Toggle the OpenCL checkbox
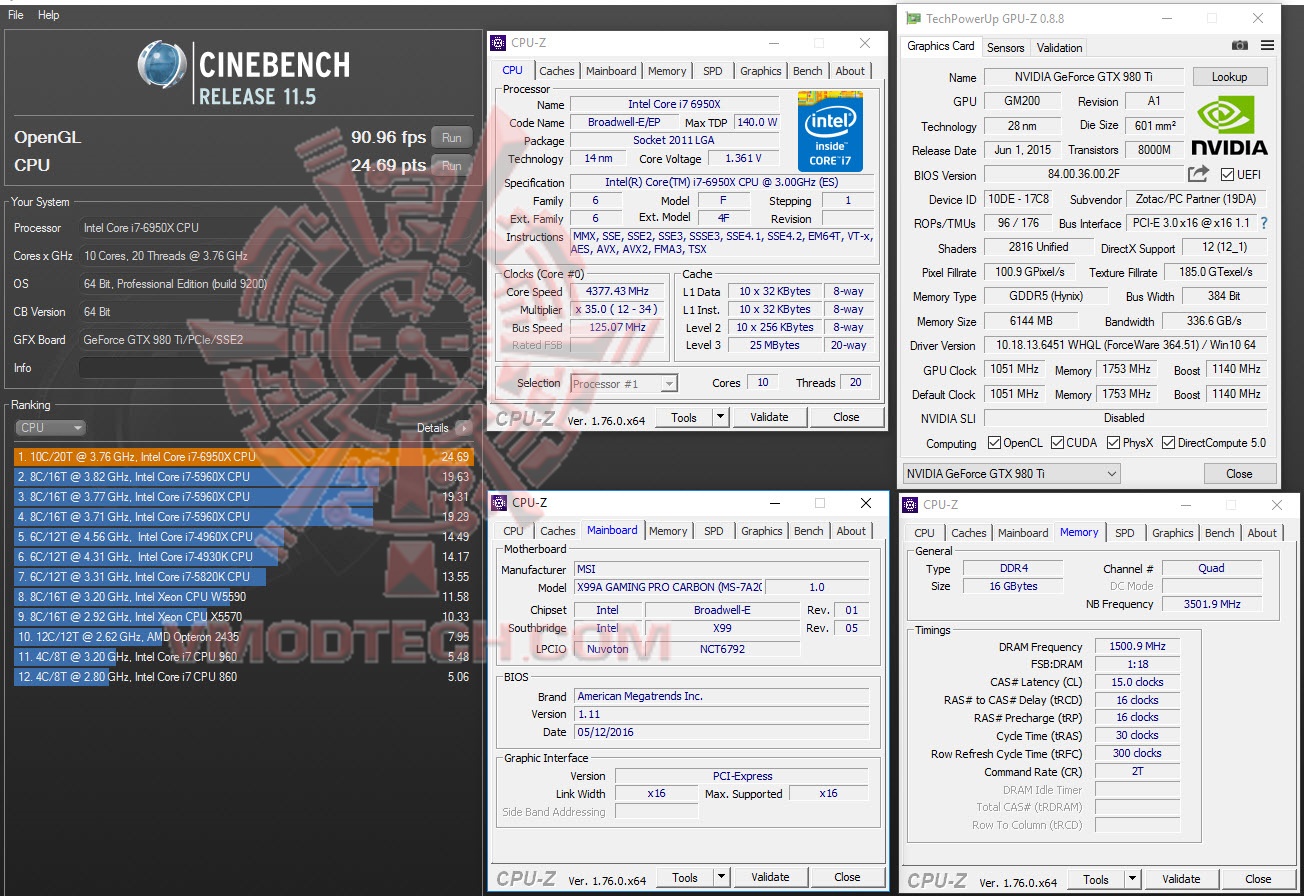The image size is (1304, 896). 994,443
